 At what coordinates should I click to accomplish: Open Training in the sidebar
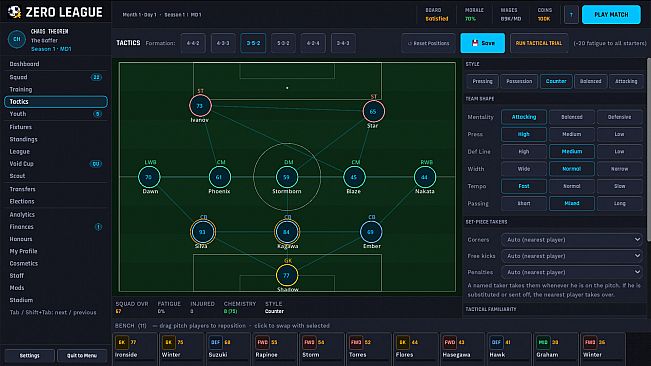pos(56,89)
